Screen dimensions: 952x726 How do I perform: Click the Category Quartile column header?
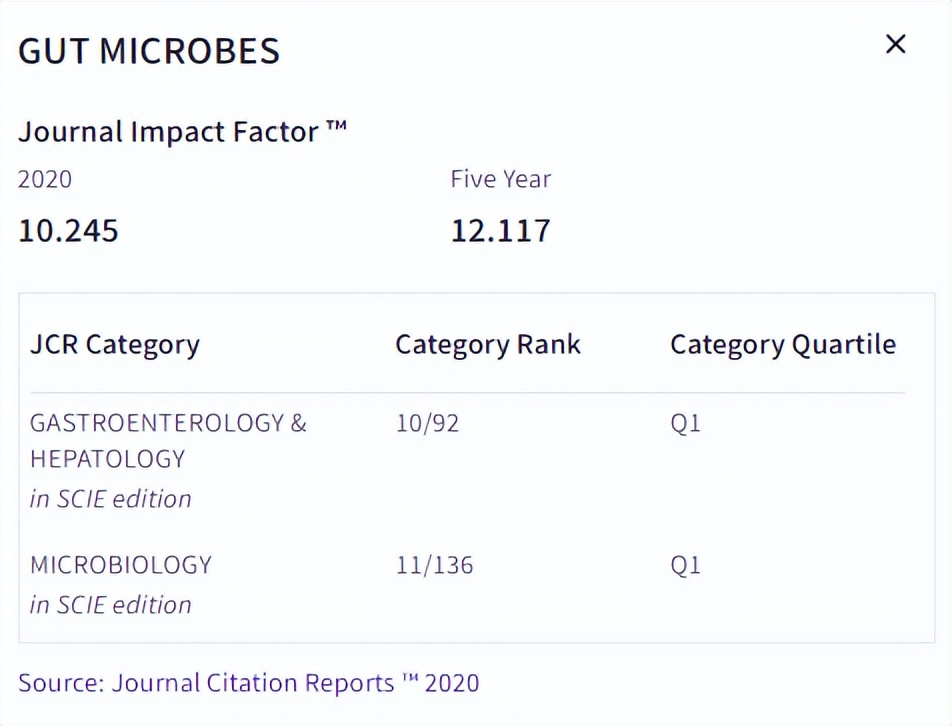point(783,344)
